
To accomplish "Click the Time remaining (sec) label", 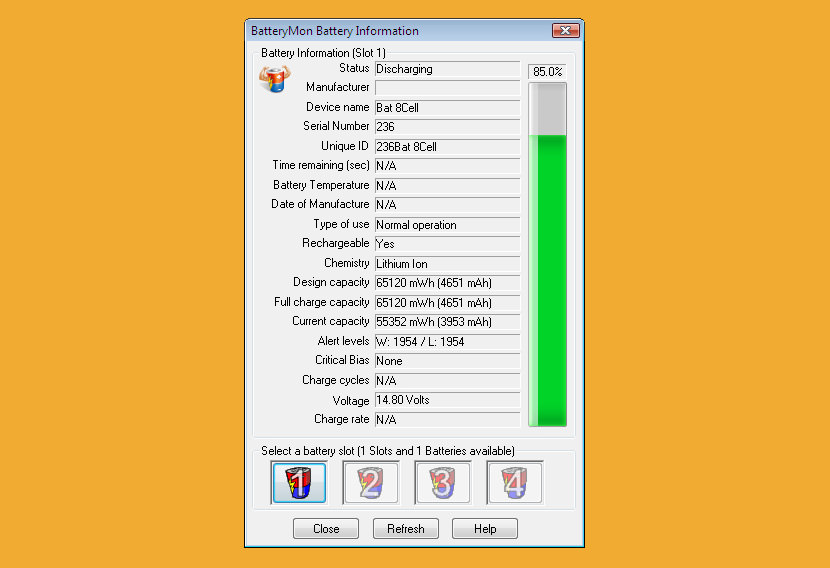I will click(321, 165).
